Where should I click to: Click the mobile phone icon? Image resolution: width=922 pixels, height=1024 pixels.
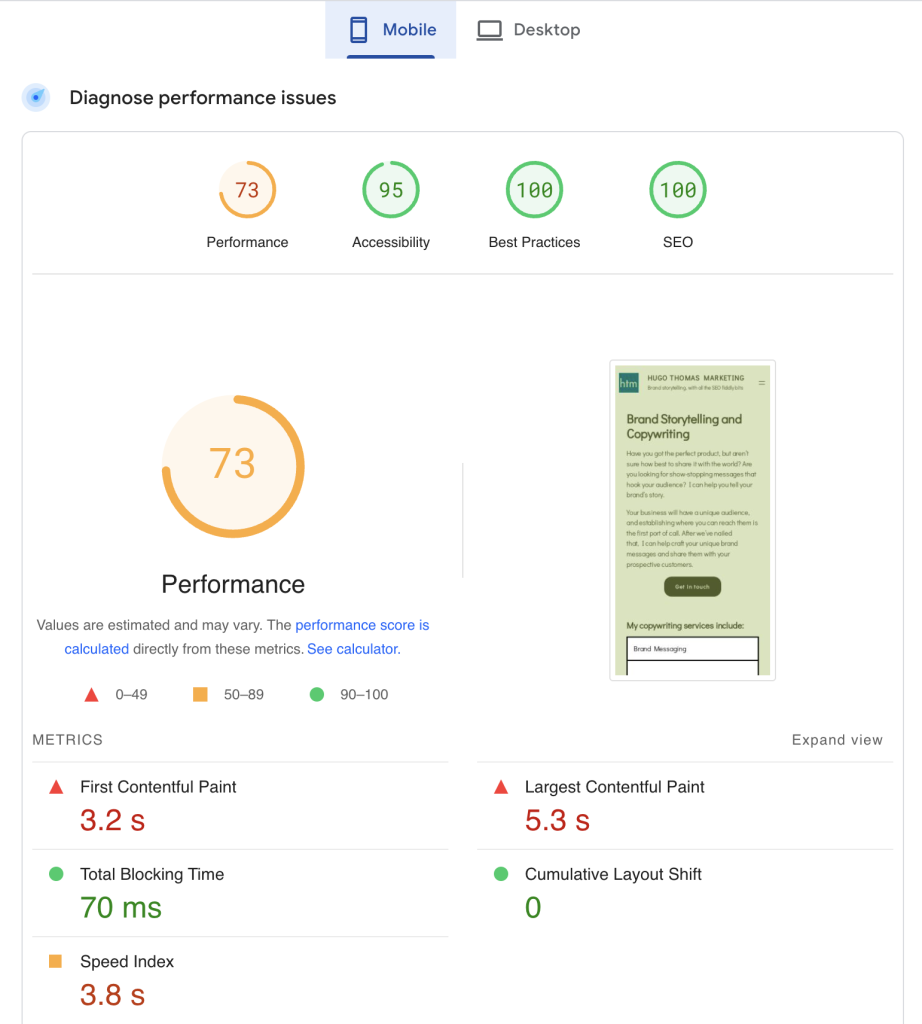[x=358, y=30]
